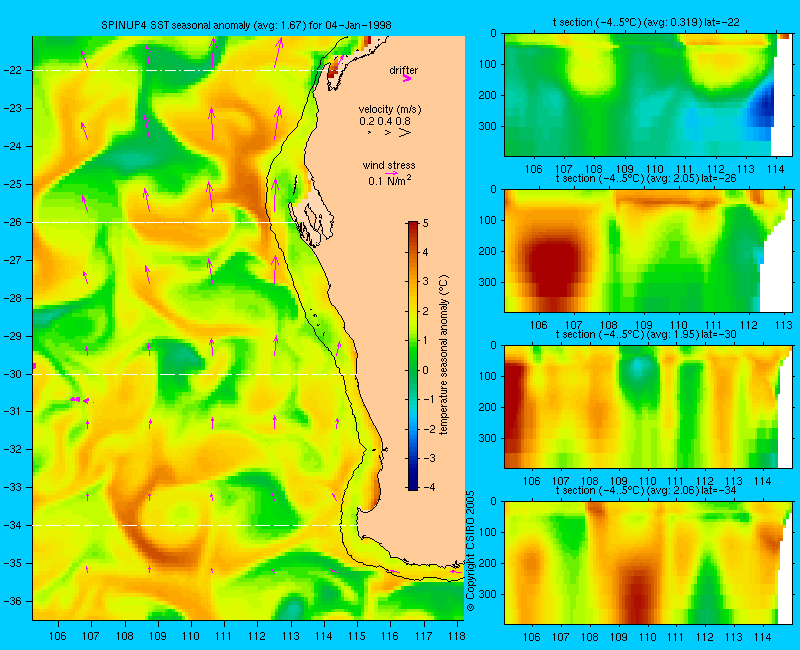Click the -36 latitude tick label
Image resolution: width=800 pixels, height=650 pixels.
tap(16, 602)
